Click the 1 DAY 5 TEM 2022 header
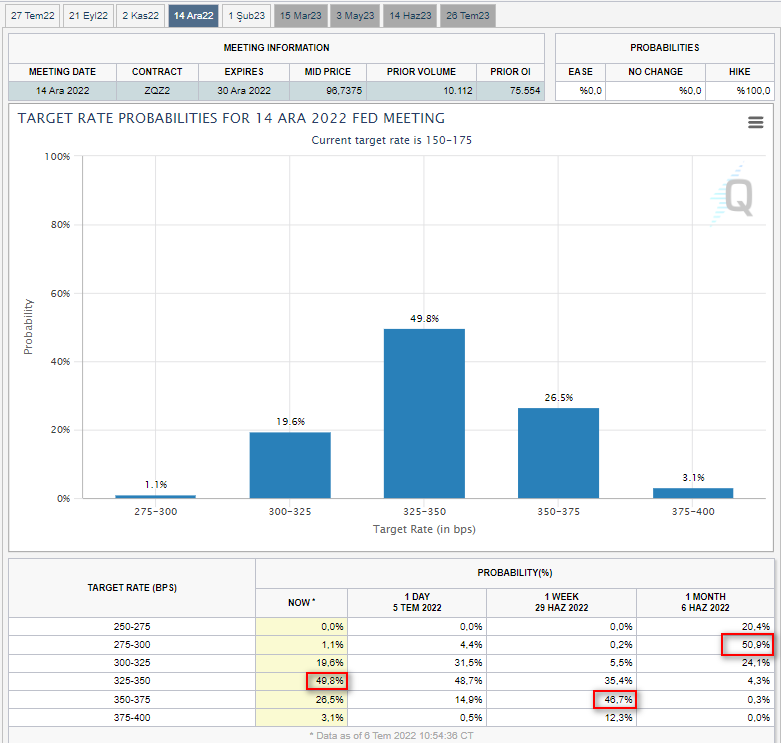The height and width of the screenshot is (743, 781). point(417,602)
